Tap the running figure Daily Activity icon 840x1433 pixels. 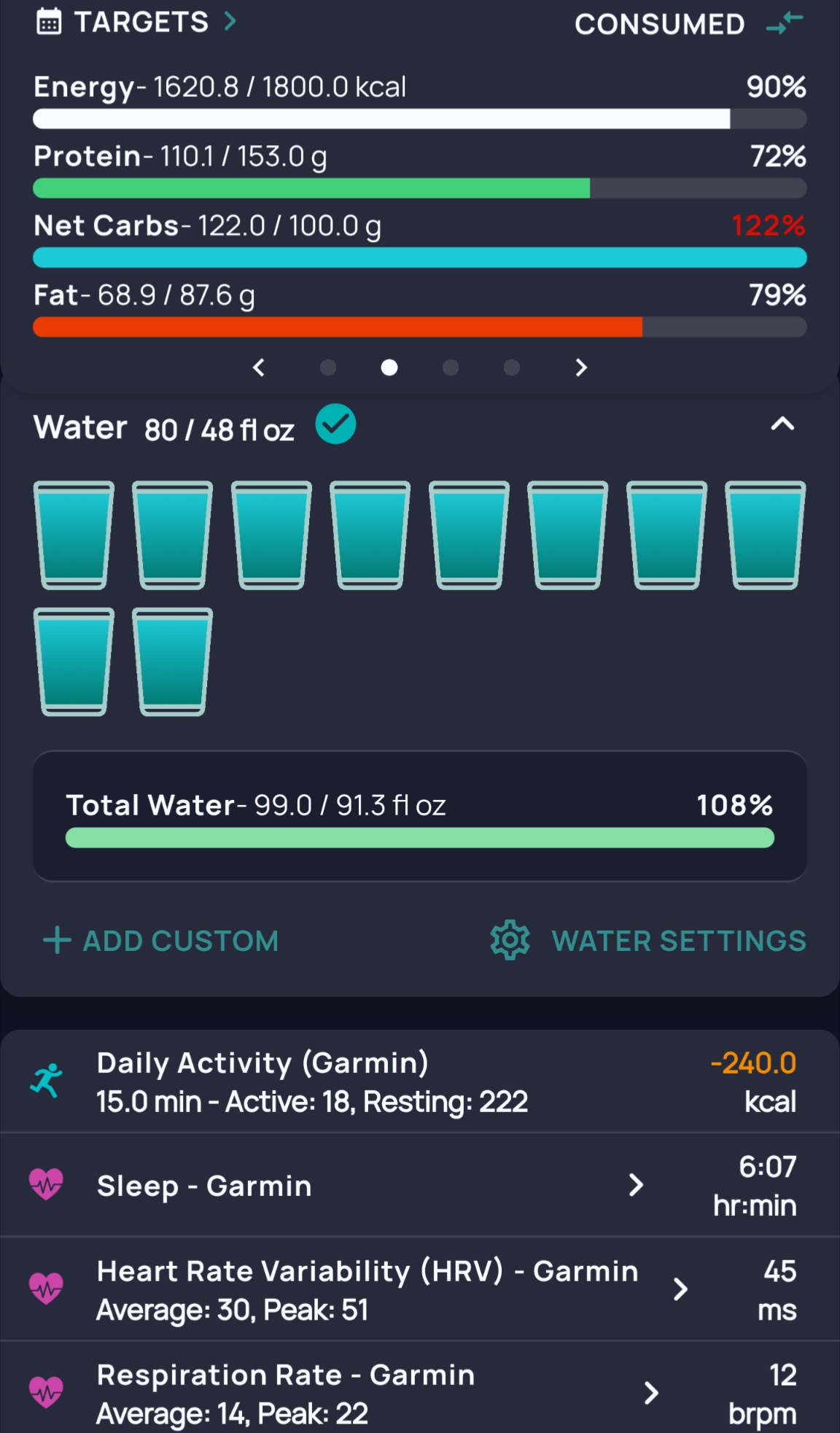click(47, 1081)
